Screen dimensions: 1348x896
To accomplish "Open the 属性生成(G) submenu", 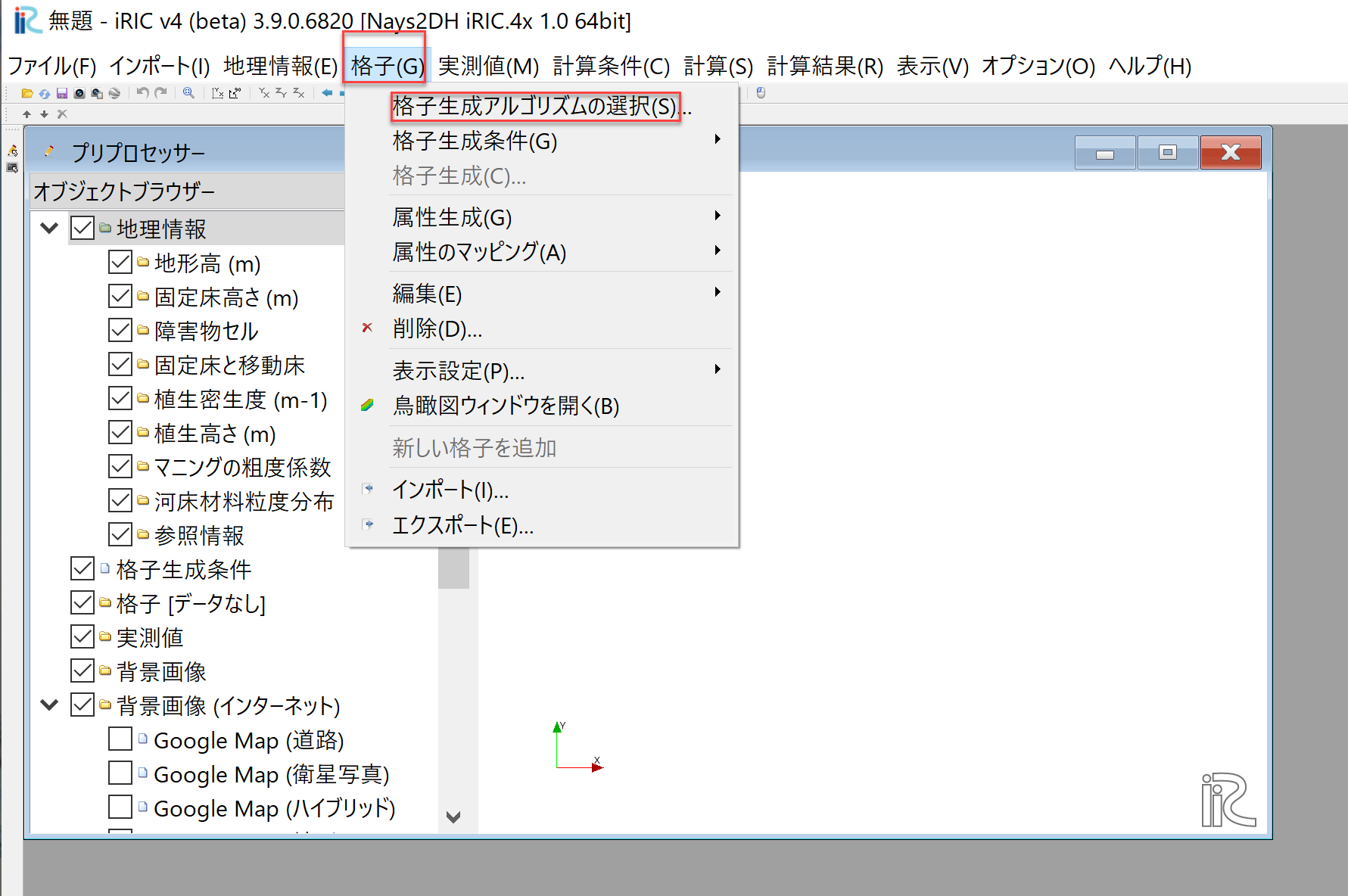I will click(540, 217).
